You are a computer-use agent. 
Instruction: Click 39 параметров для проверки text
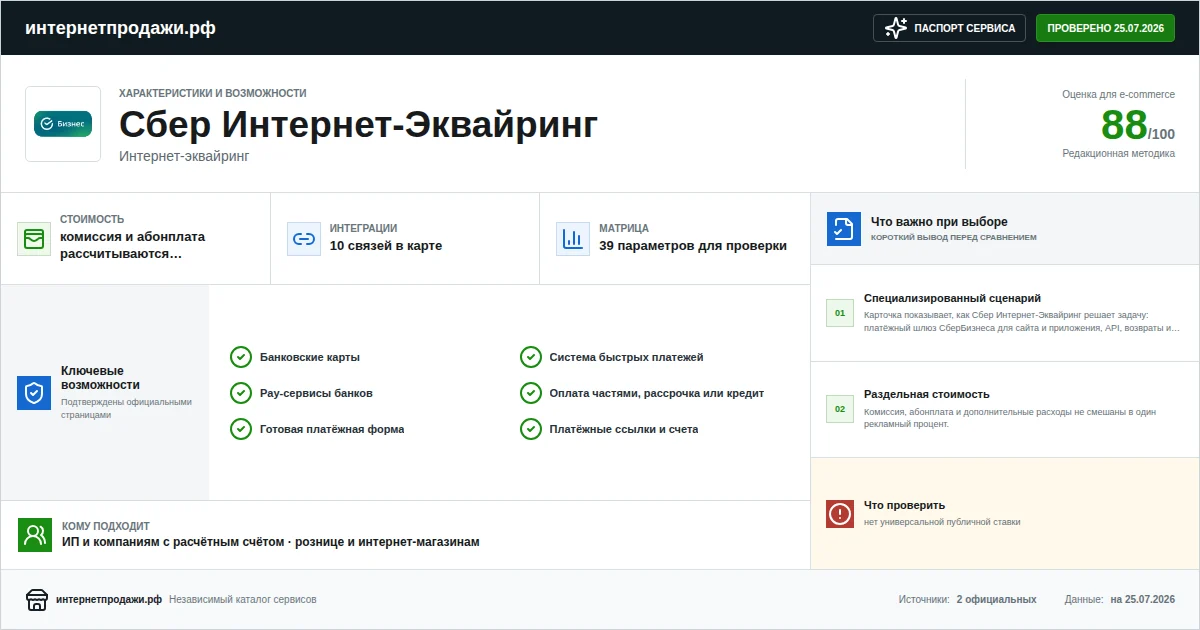point(693,246)
